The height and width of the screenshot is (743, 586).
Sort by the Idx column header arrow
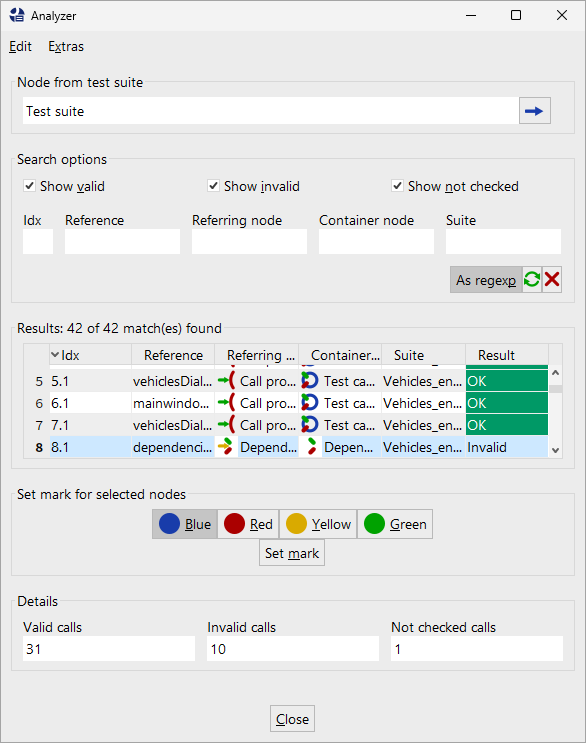pyautogui.click(x=55, y=354)
